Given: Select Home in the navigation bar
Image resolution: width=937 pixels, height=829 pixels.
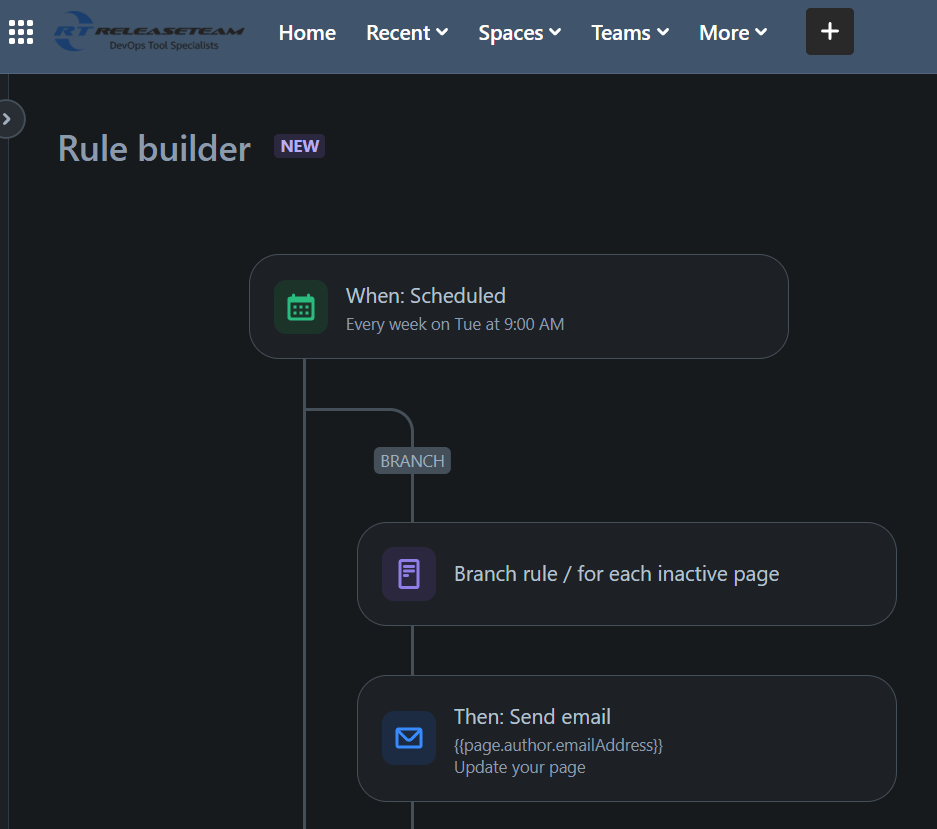Looking at the screenshot, I should pos(307,32).
